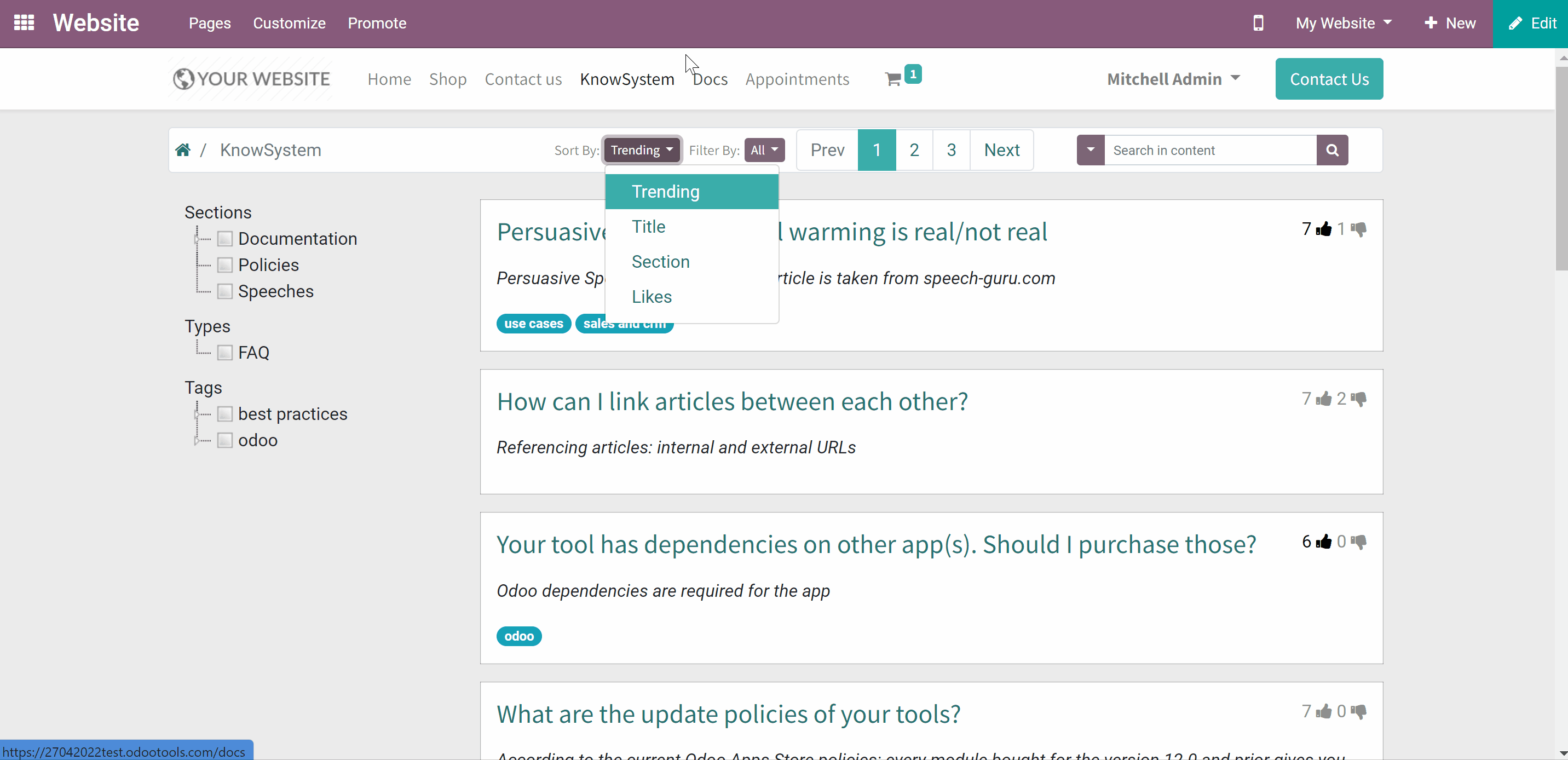Dislike the Persuasive Speech article thumbs down
The height and width of the screenshot is (760, 1568).
click(1359, 229)
